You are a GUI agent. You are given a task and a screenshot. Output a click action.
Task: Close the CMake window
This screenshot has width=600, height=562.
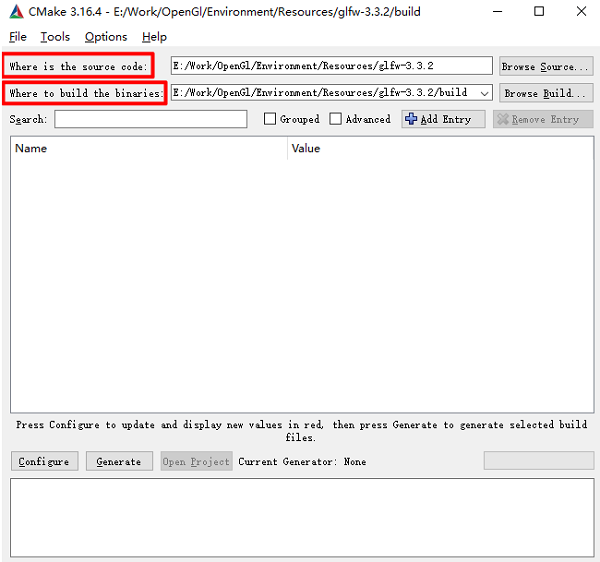[x=581, y=11]
